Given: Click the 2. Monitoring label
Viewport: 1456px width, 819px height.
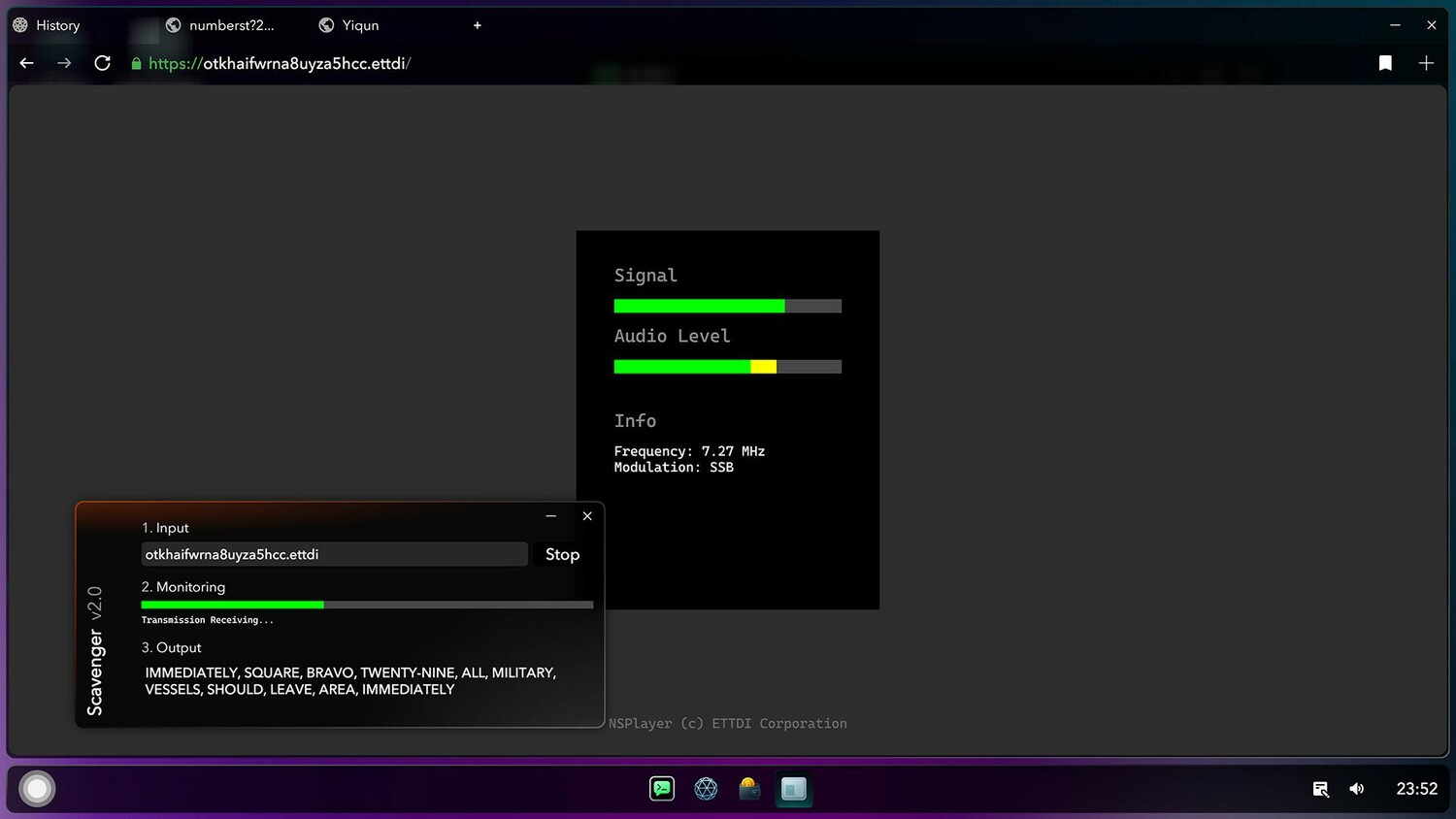Looking at the screenshot, I should (183, 587).
